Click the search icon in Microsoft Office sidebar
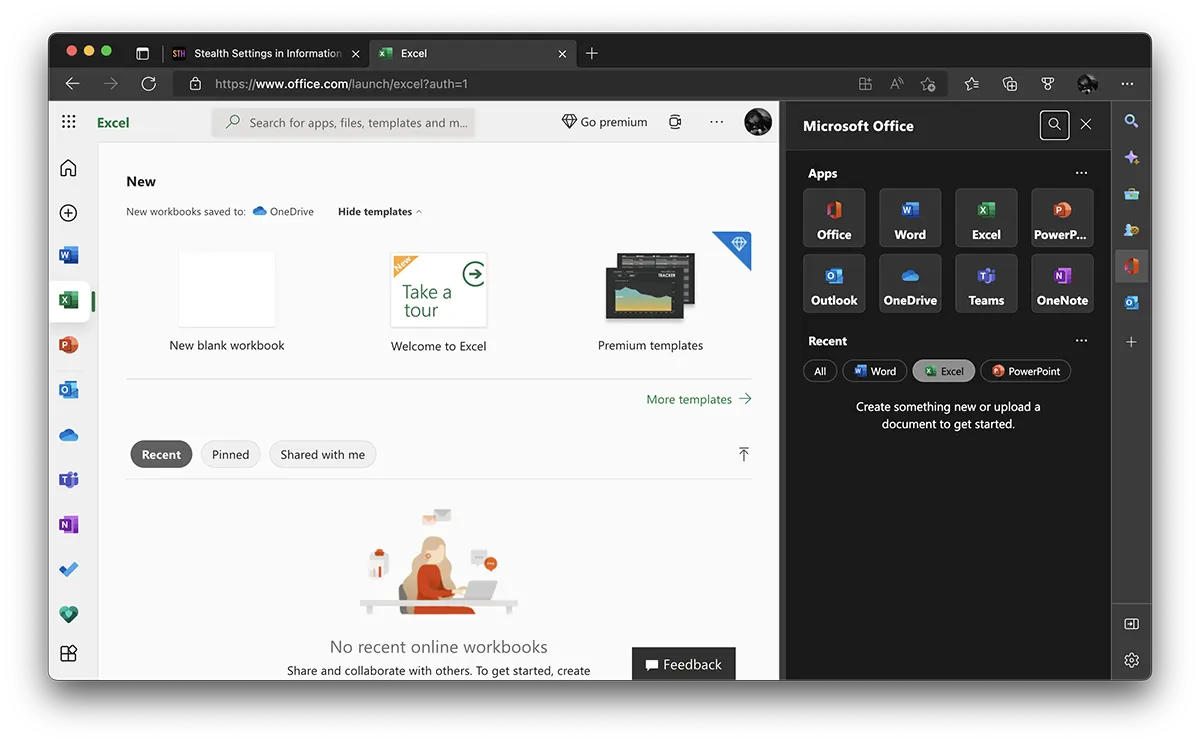Image resolution: width=1200 pixels, height=744 pixels. coord(1054,125)
